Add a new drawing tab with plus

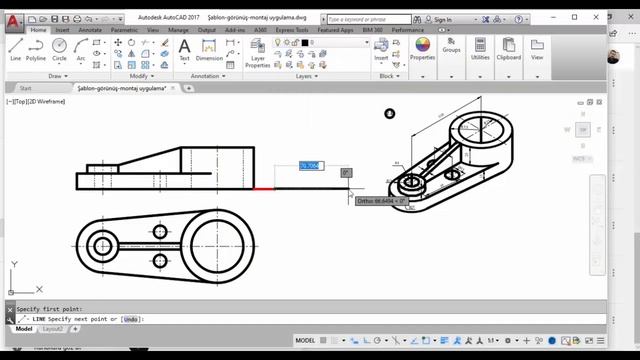coord(189,88)
